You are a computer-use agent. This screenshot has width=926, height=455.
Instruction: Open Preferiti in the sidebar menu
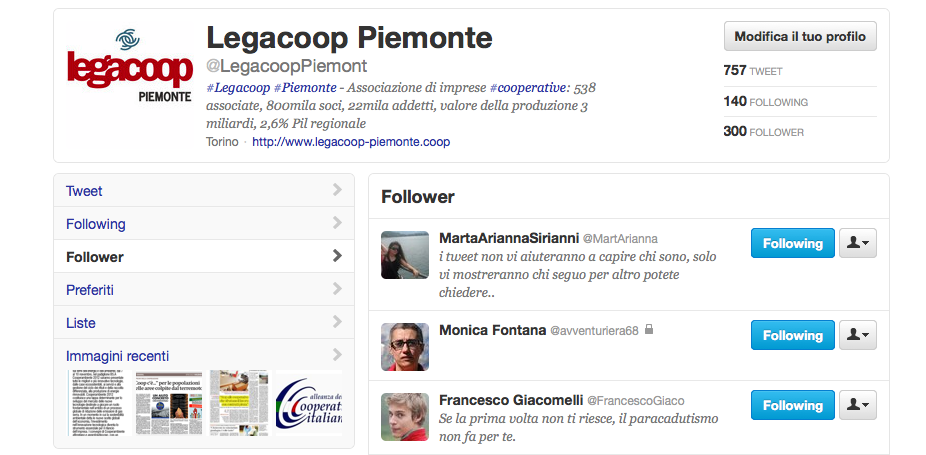click(x=204, y=290)
